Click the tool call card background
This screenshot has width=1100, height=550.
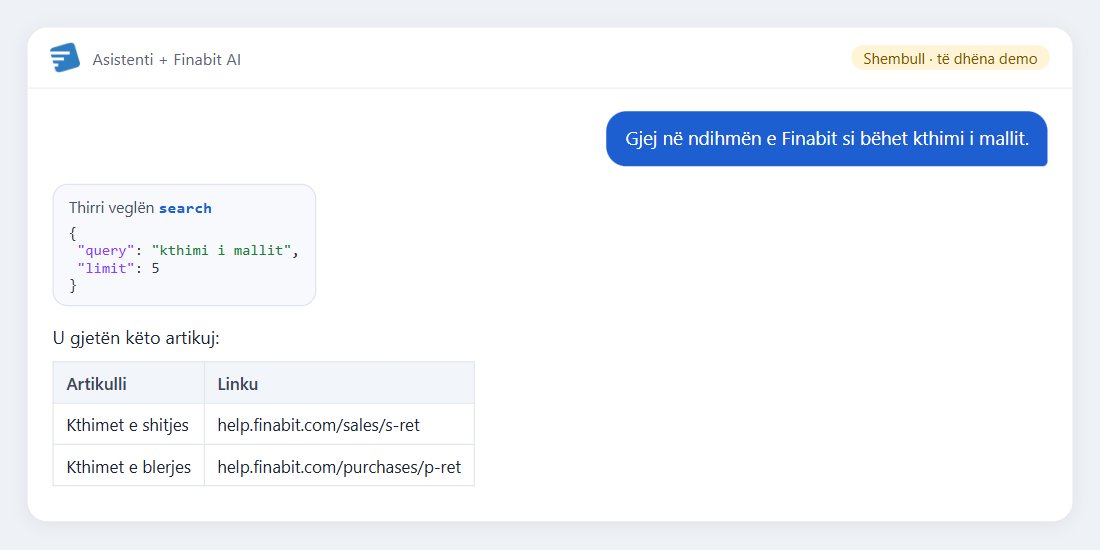pyautogui.click(x=185, y=245)
